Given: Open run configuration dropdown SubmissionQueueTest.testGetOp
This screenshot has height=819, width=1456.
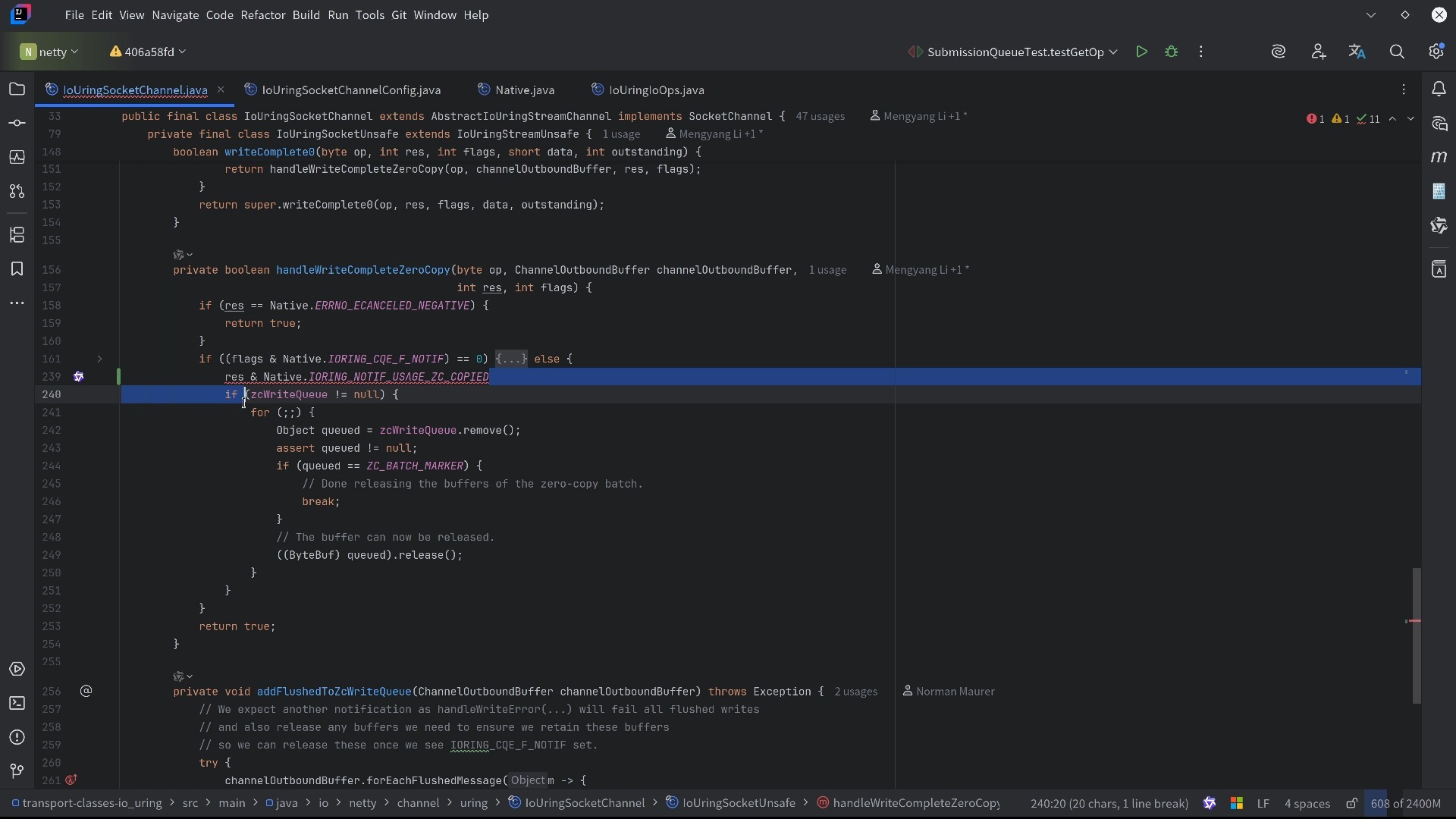Looking at the screenshot, I should point(1013,52).
